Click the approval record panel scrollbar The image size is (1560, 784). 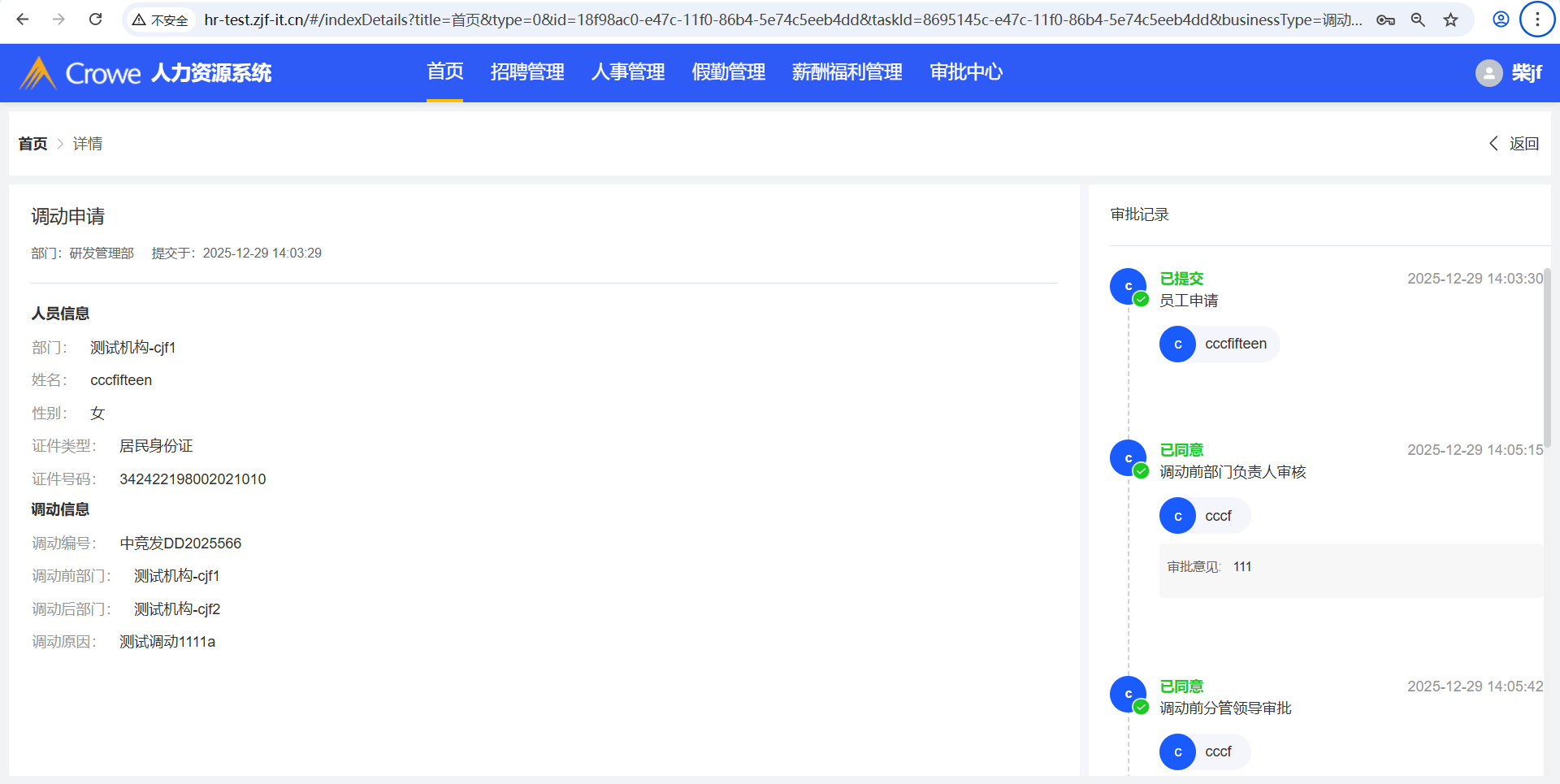tap(1547, 357)
